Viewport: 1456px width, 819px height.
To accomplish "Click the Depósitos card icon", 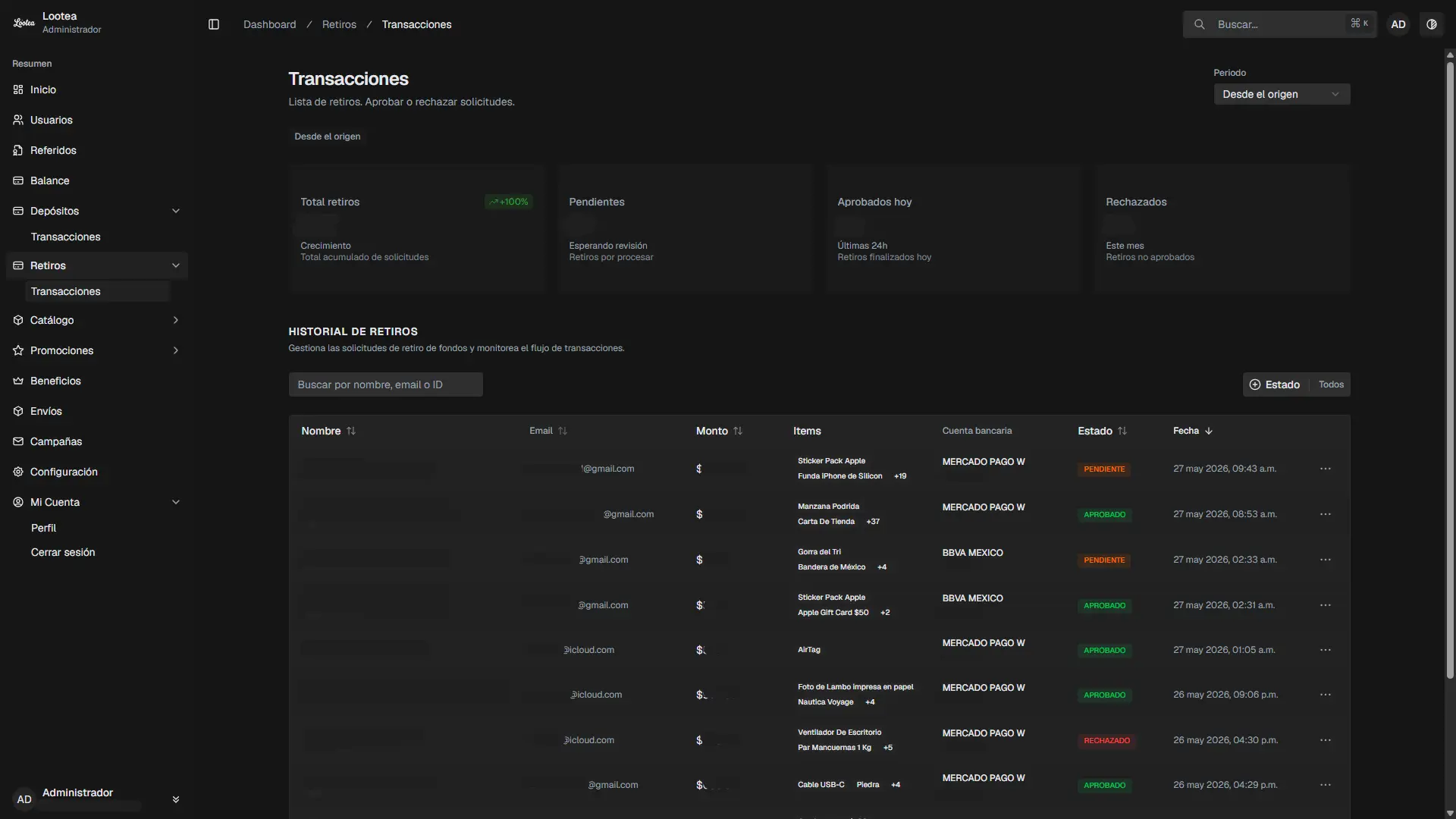I will tap(18, 211).
